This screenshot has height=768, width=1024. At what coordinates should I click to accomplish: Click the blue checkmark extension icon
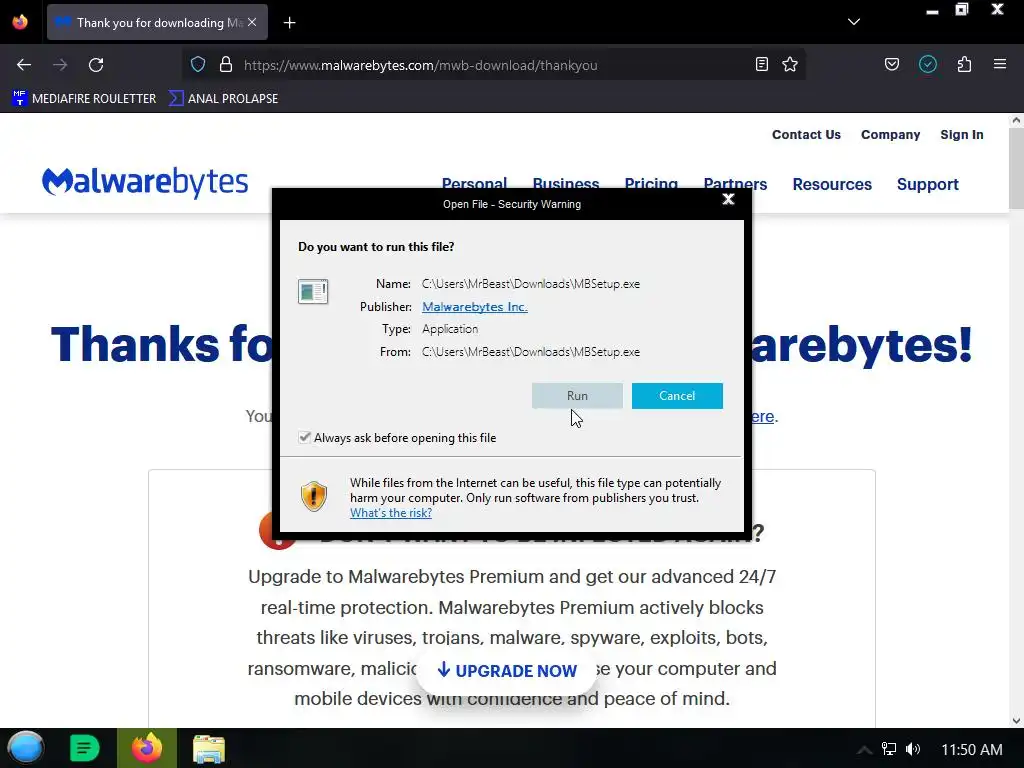click(x=928, y=64)
